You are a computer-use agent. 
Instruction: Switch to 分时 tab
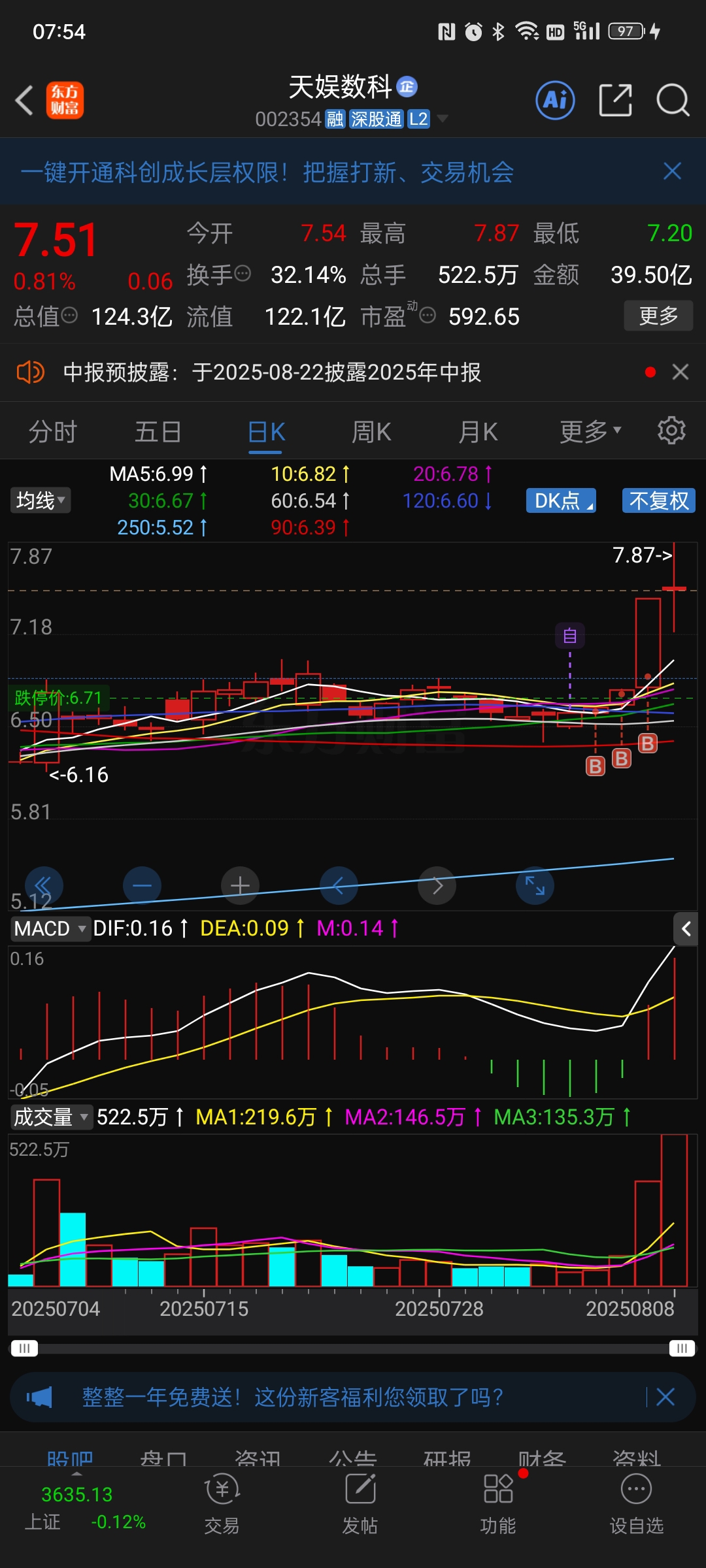coord(53,432)
